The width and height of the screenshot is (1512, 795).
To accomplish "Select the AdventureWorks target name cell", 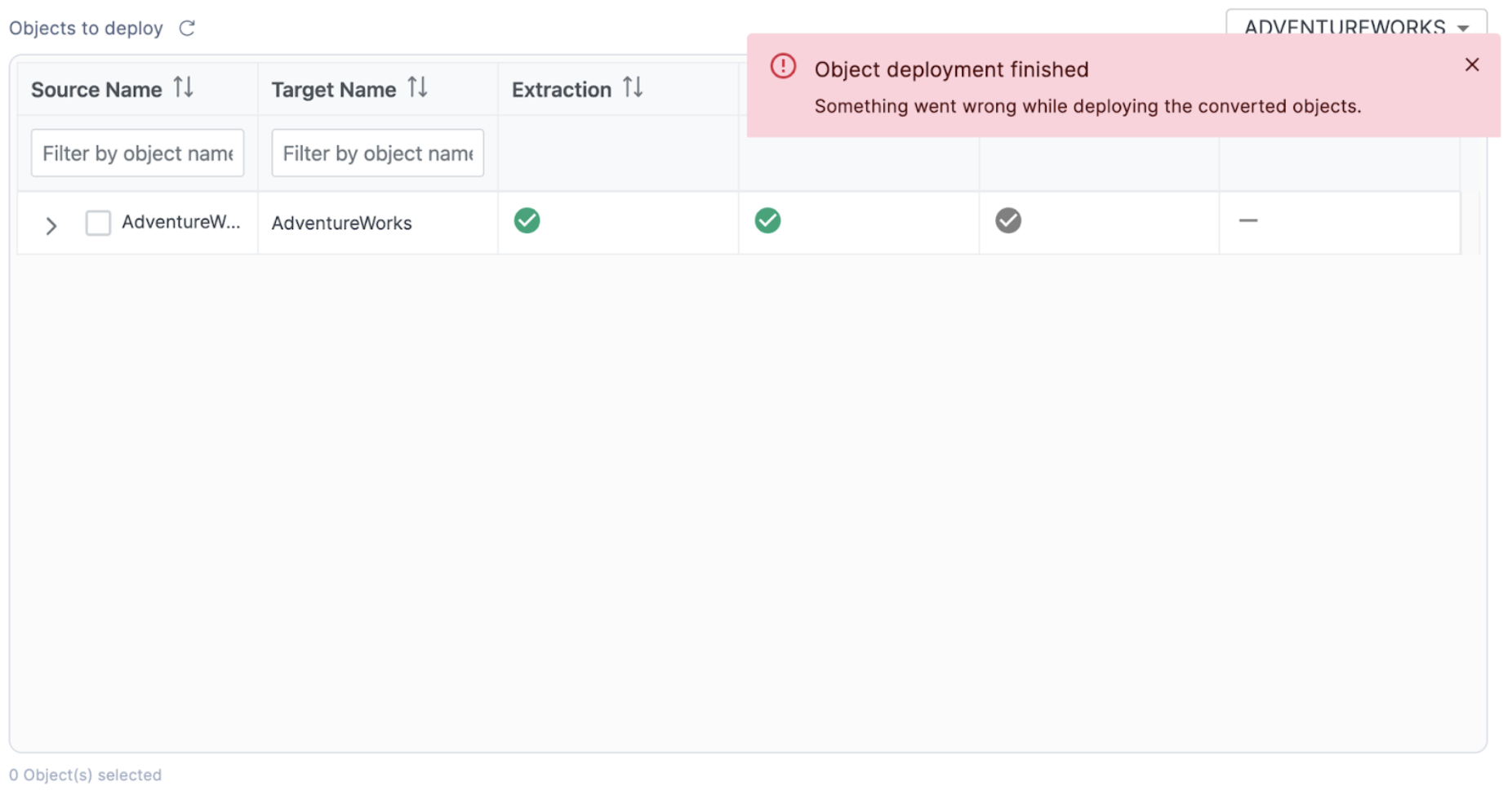I will [x=341, y=224].
